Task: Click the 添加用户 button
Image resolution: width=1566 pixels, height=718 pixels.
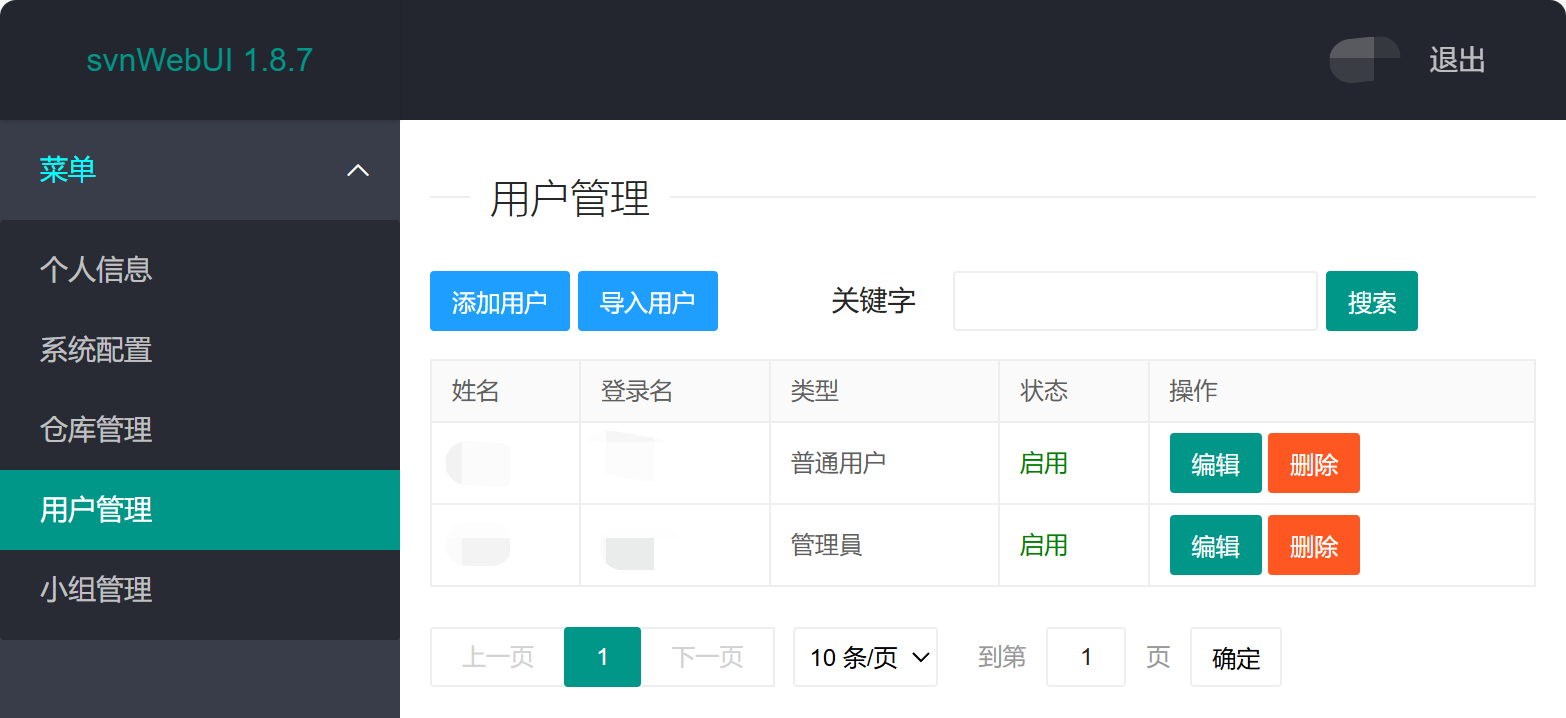Action: coord(499,301)
